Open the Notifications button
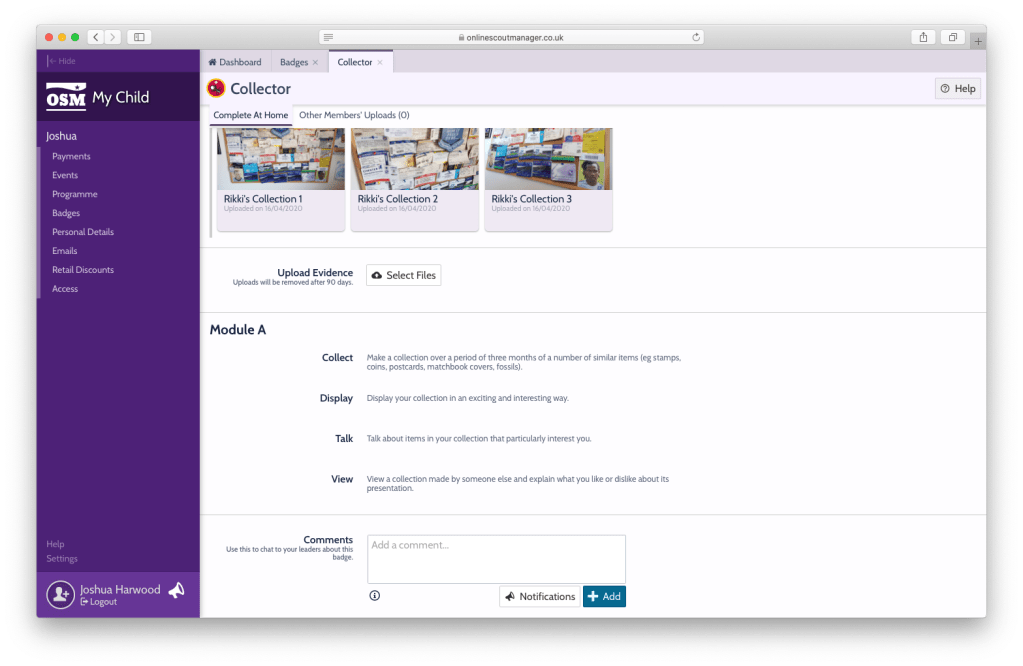 pos(539,596)
